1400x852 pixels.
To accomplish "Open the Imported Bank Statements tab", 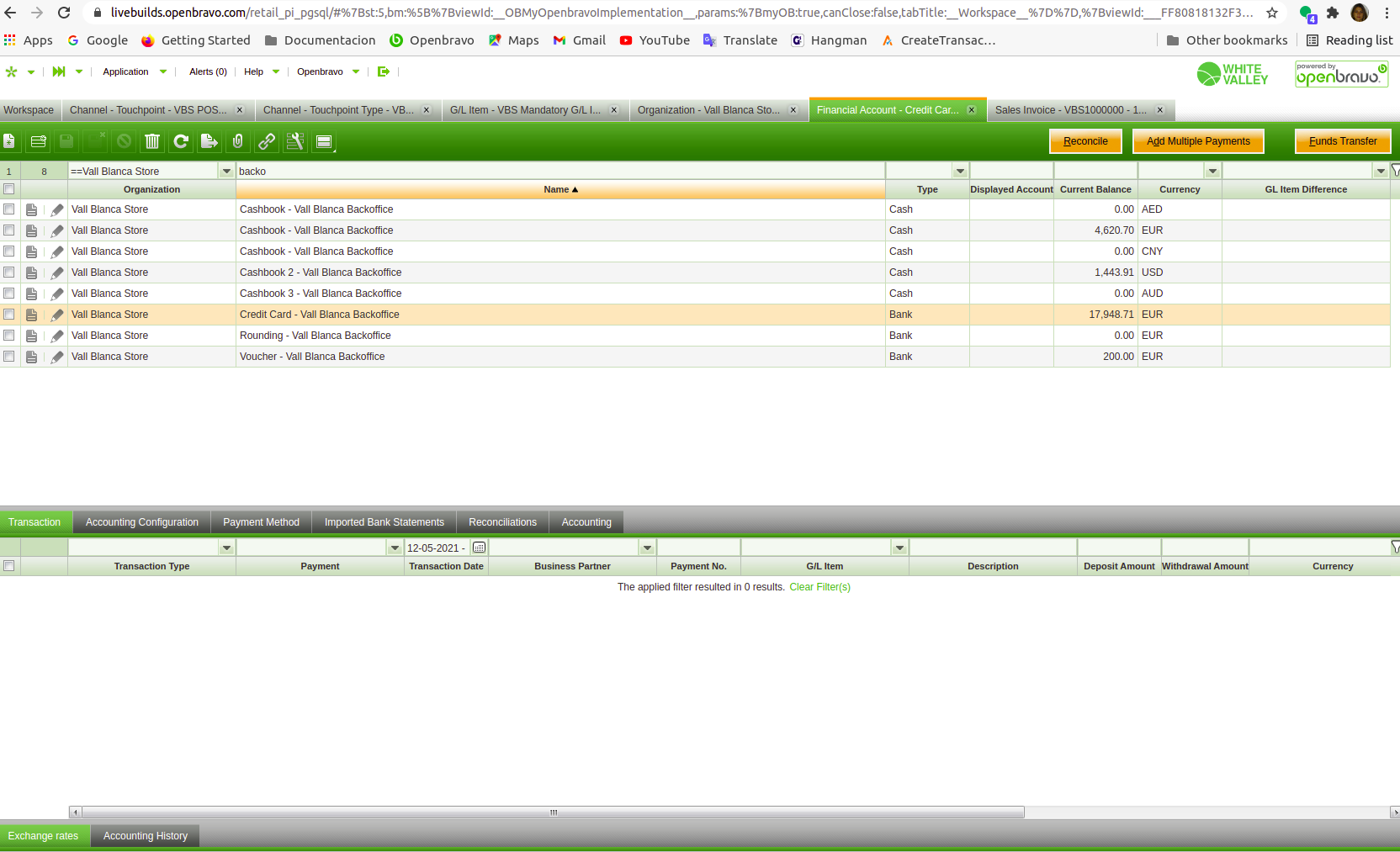I will [384, 522].
